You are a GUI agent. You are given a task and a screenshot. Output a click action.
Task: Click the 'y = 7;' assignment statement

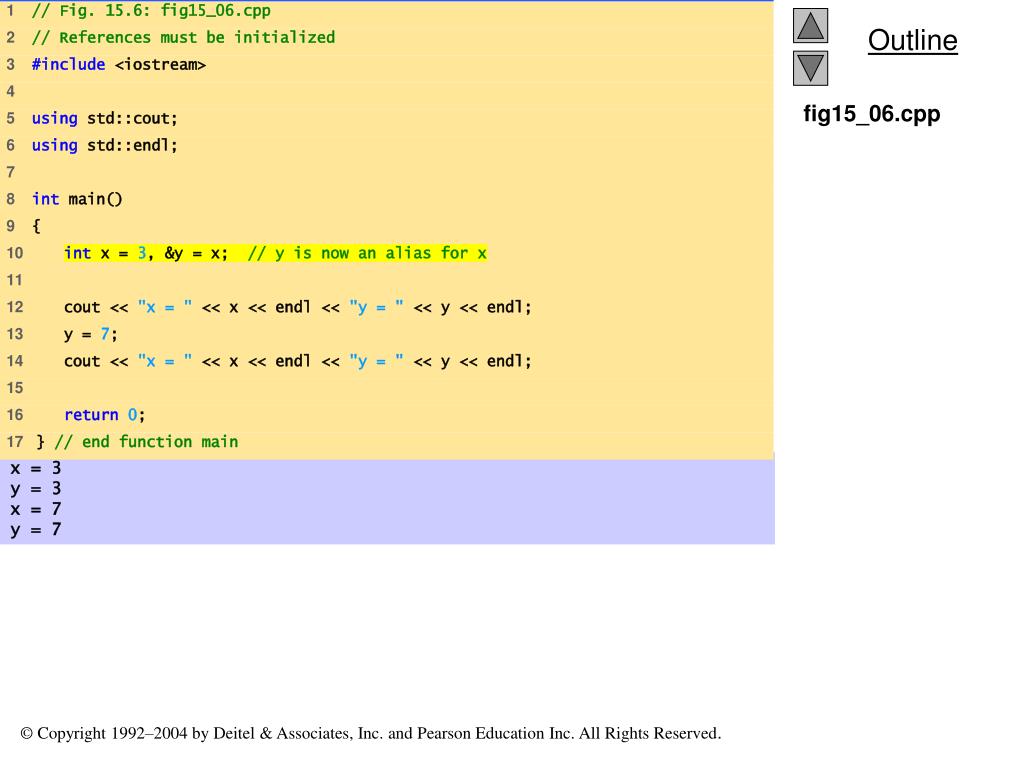tap(91, 334)
